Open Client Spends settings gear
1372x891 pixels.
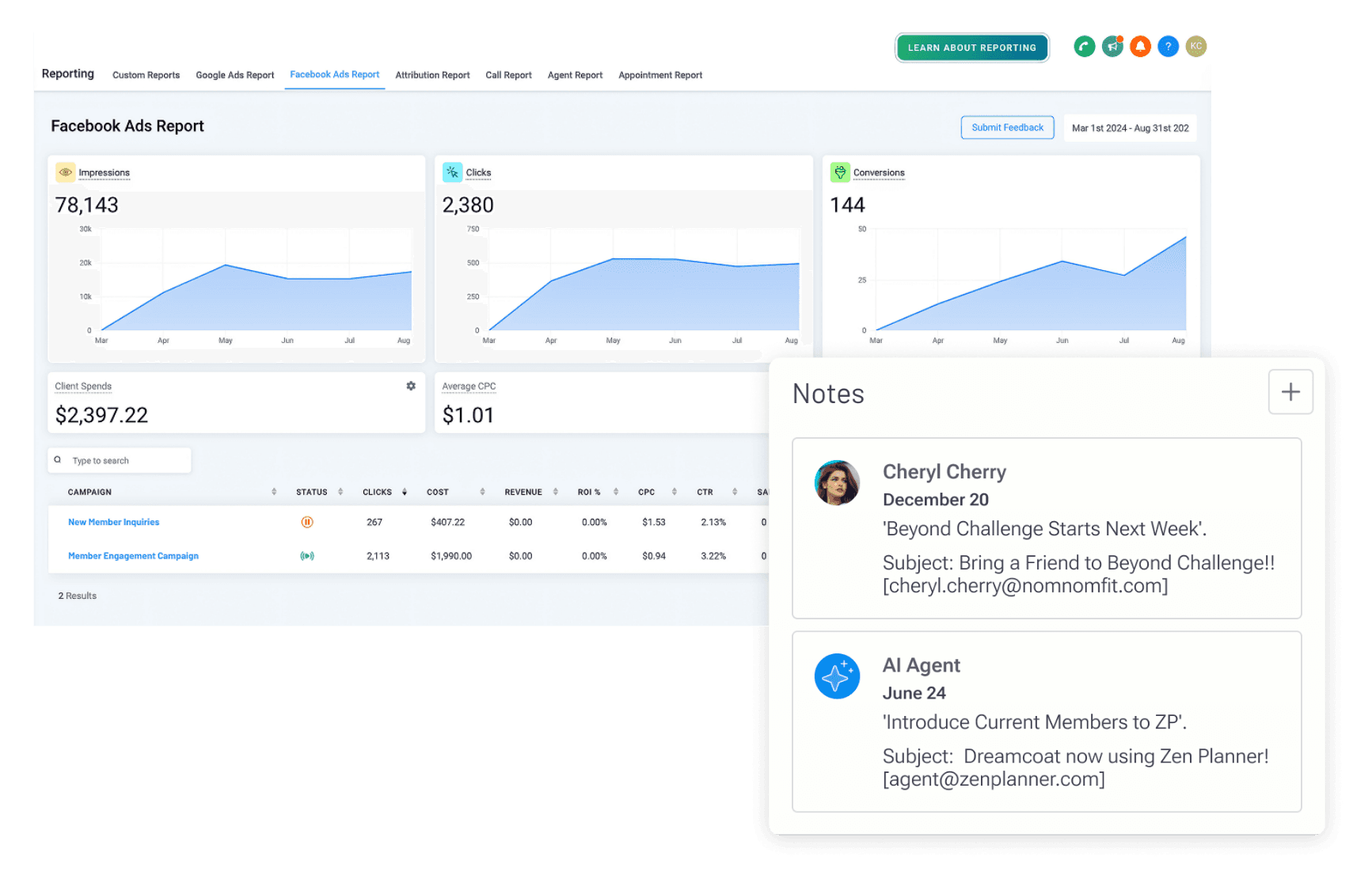coord(411,386)
